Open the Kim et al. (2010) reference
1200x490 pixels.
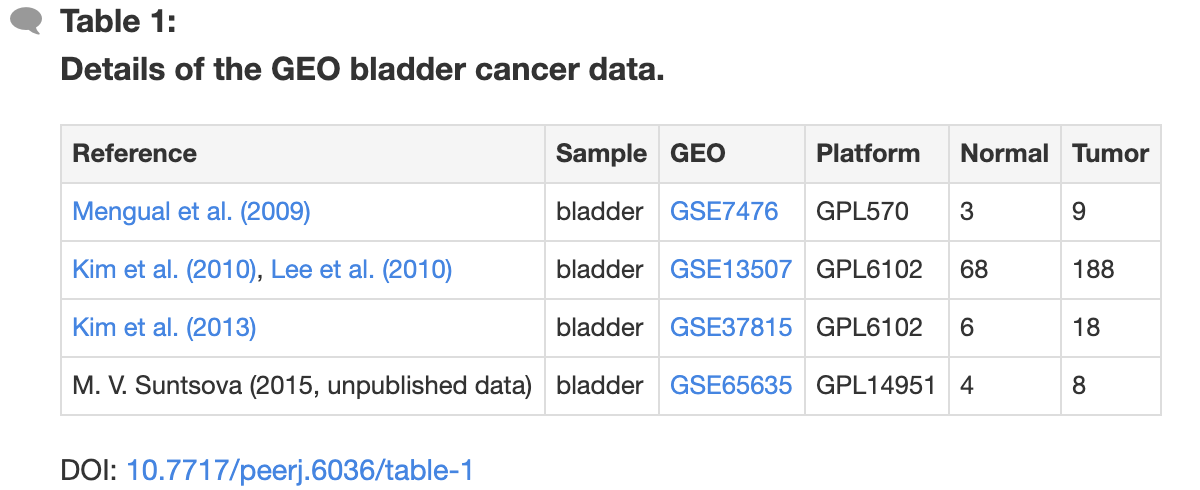164,270
